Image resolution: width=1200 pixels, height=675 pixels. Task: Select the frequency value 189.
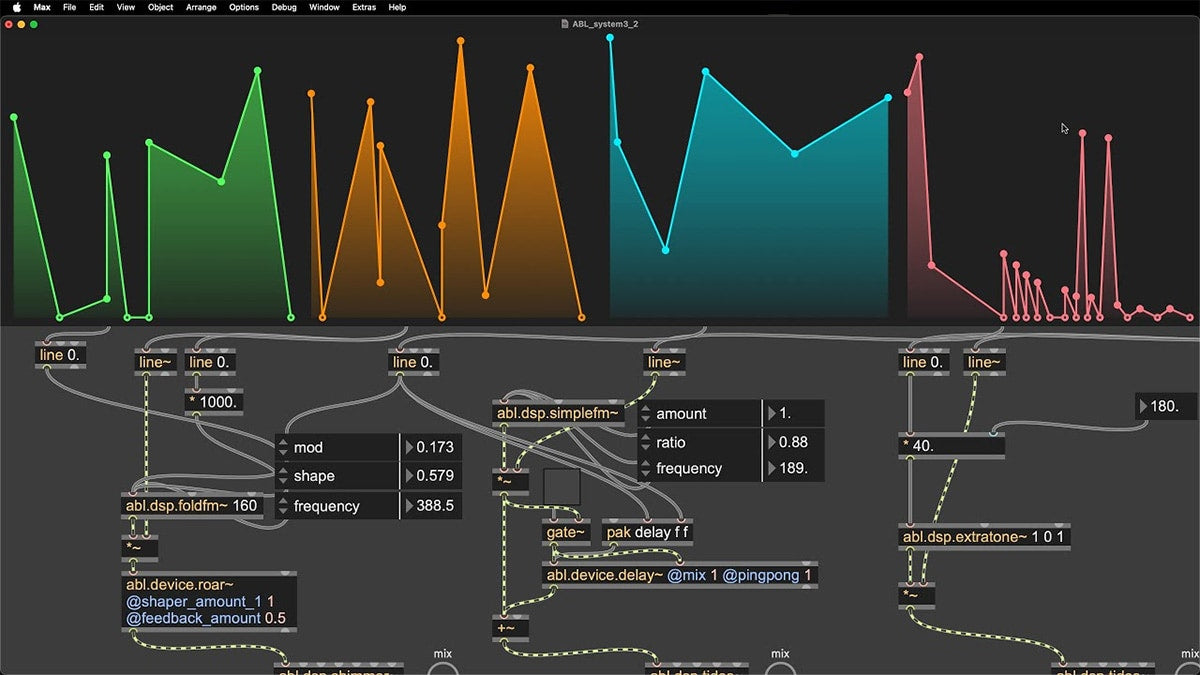click(795, 468)
